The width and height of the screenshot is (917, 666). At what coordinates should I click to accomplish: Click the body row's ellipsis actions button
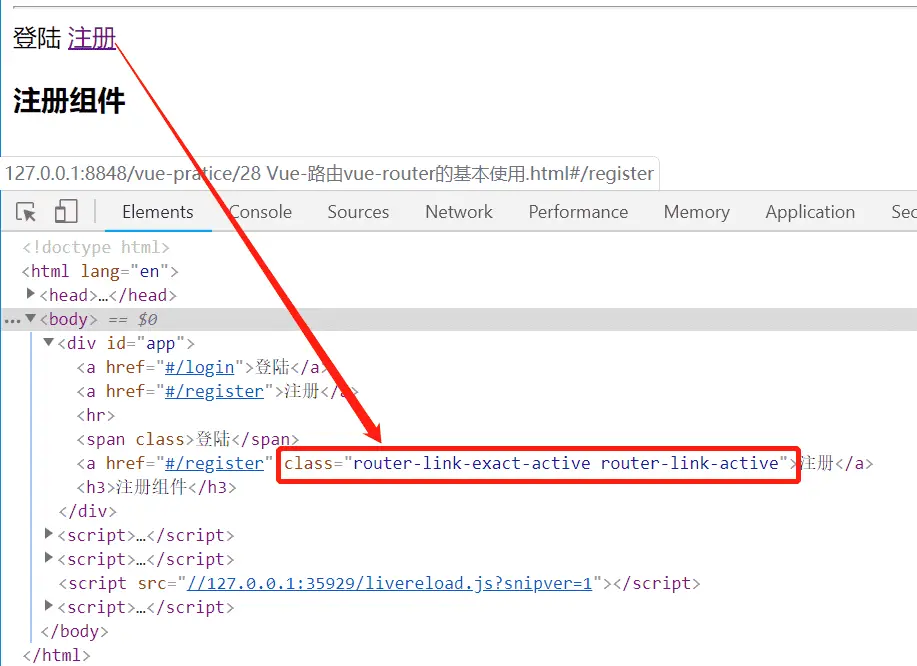(12, 320)
